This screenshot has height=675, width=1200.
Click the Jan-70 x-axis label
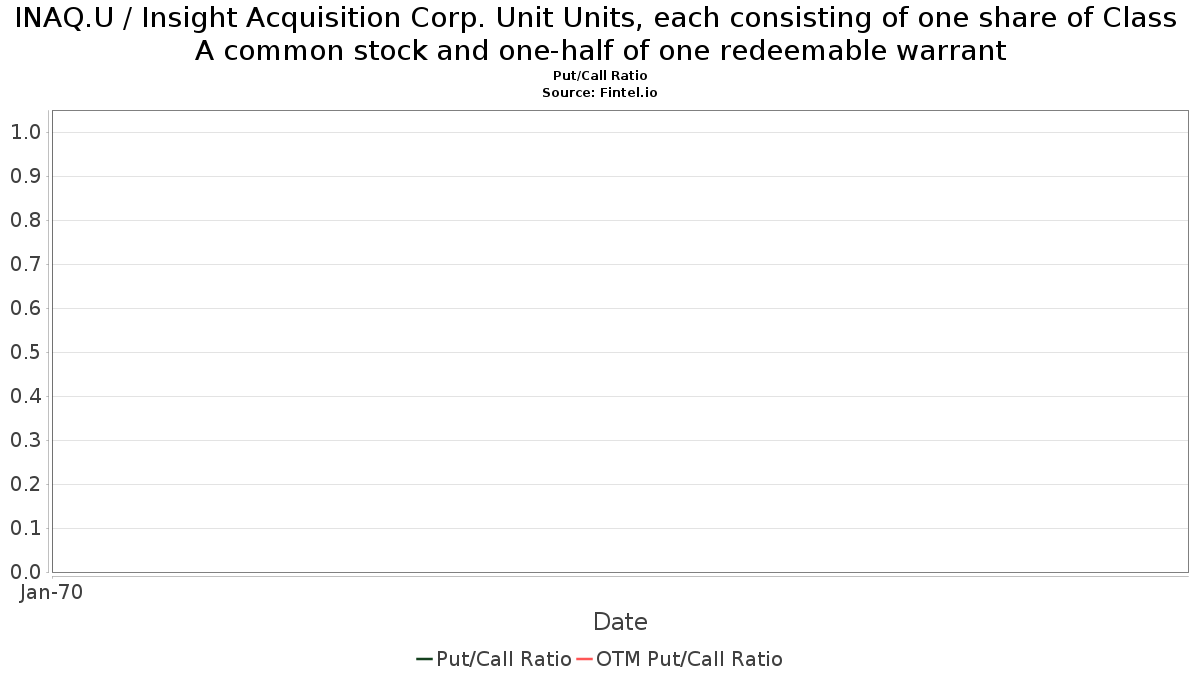(x=52, y=592)
